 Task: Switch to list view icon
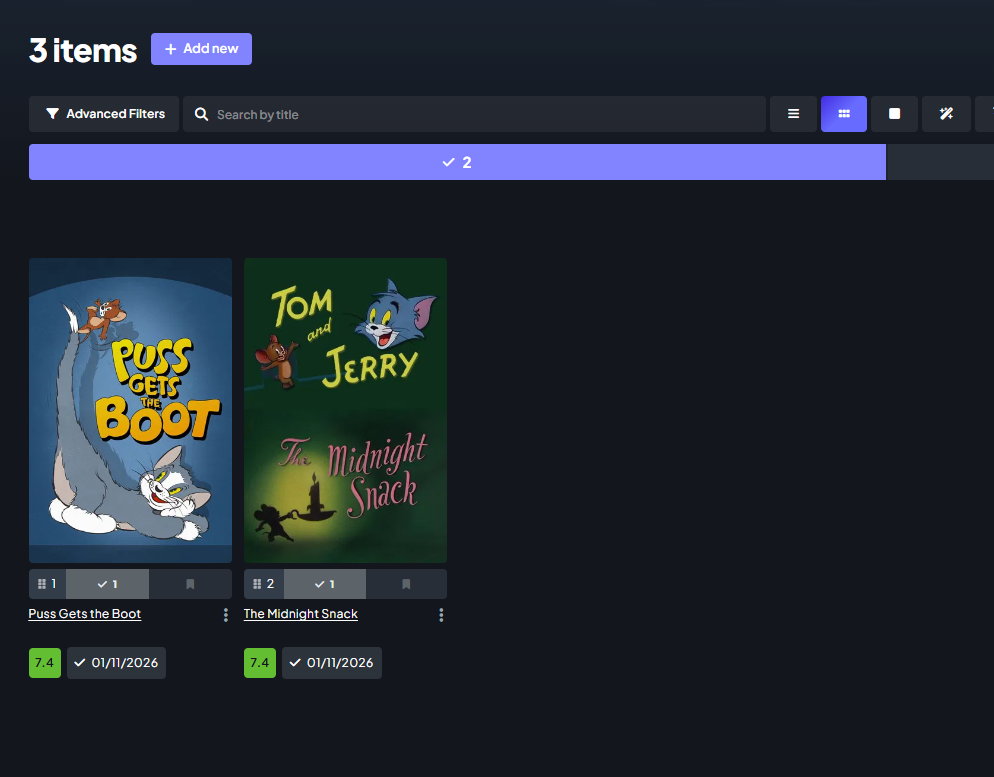click(793, 114)
